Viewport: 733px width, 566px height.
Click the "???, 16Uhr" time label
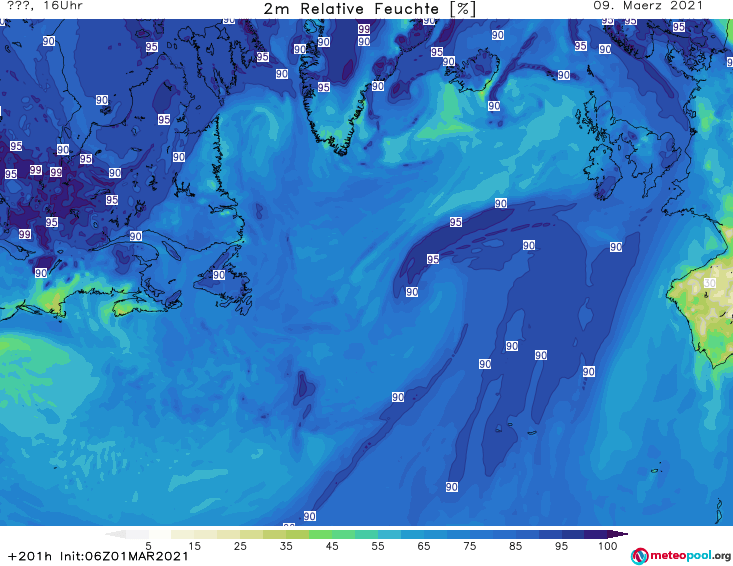point(45,6)
